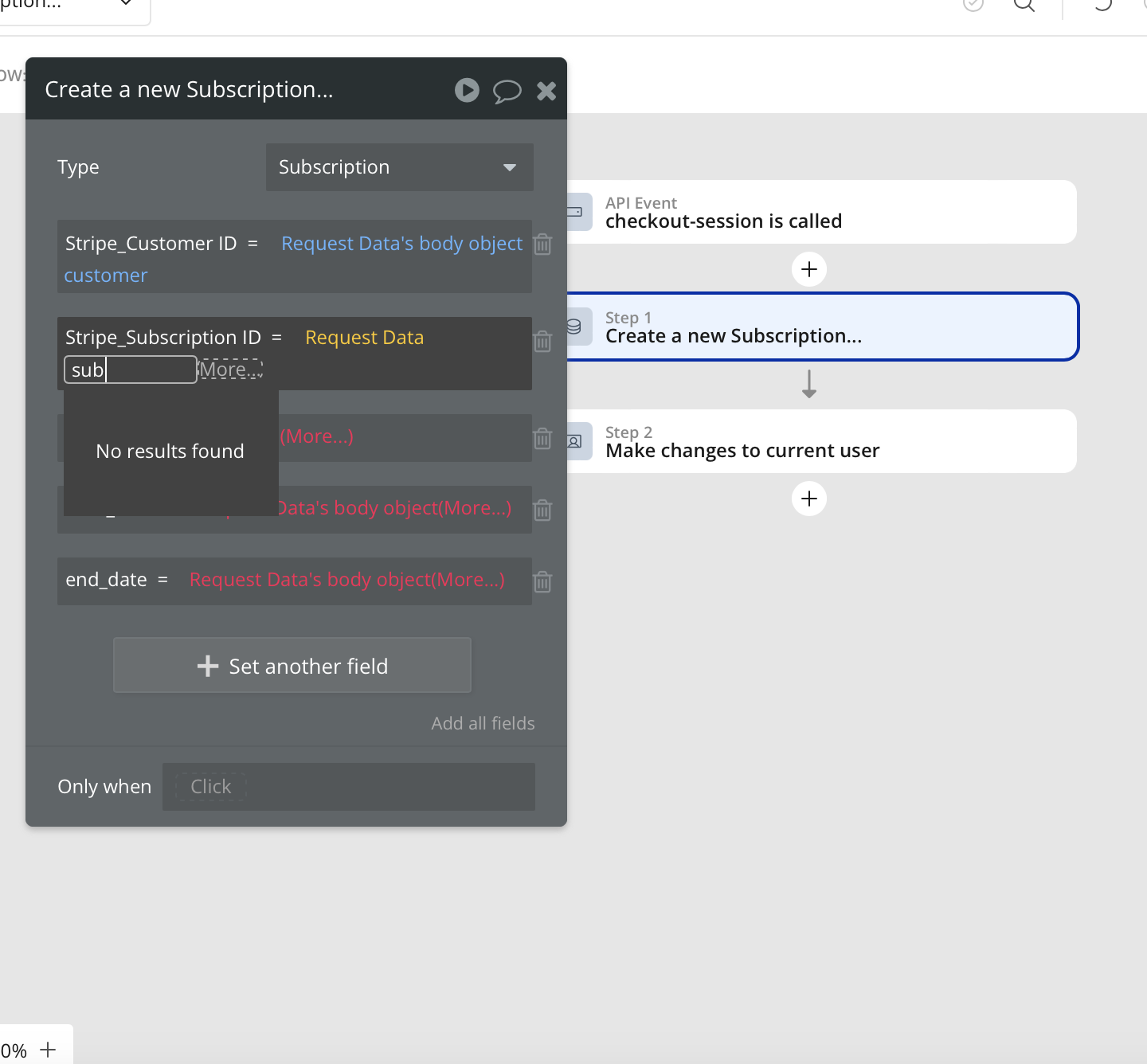Select the API Event checkout-session is called
This screenshot has width=1147, height=1064.
pos(821,212)
